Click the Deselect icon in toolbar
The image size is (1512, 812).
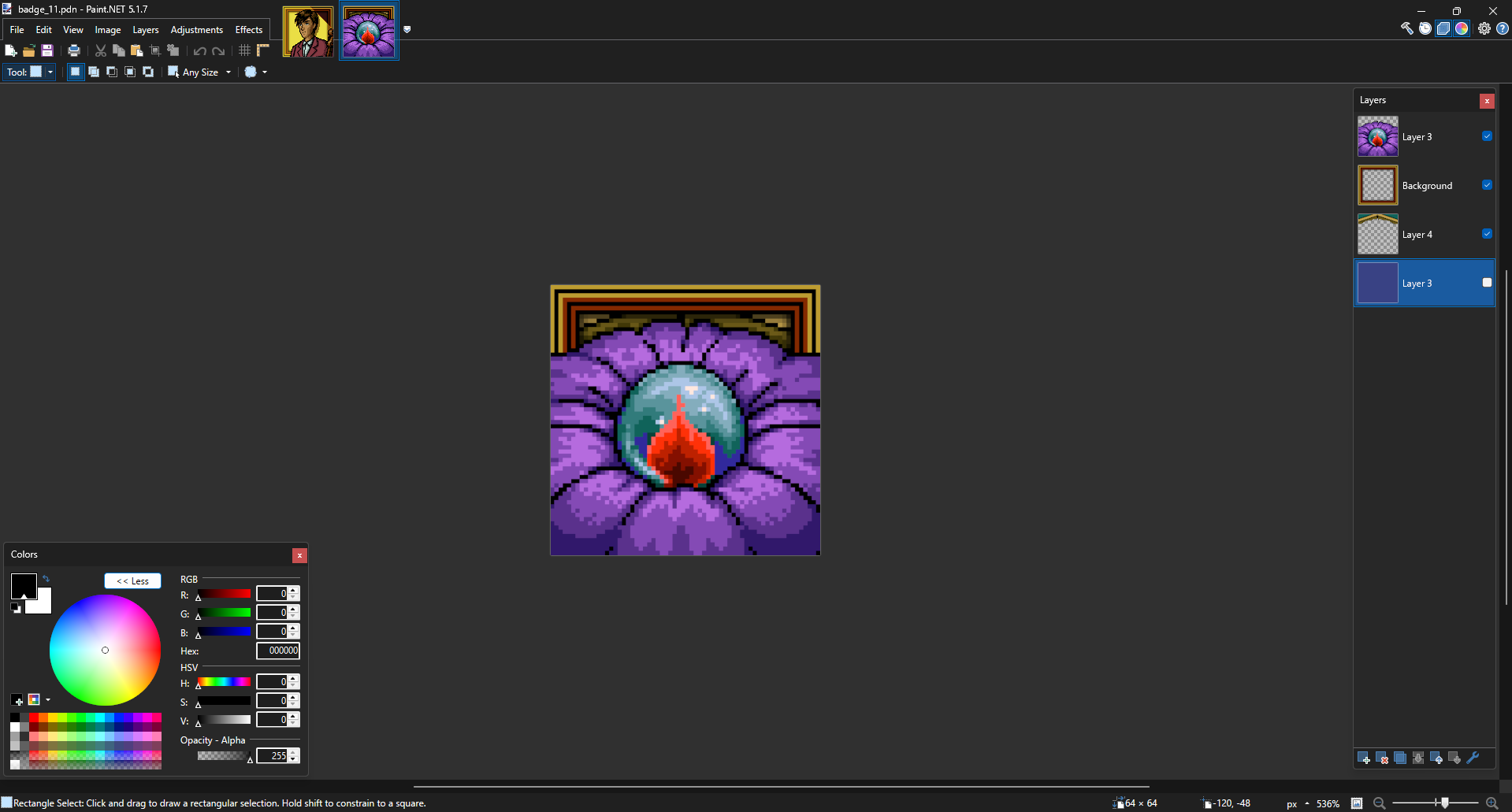(173, 50)
